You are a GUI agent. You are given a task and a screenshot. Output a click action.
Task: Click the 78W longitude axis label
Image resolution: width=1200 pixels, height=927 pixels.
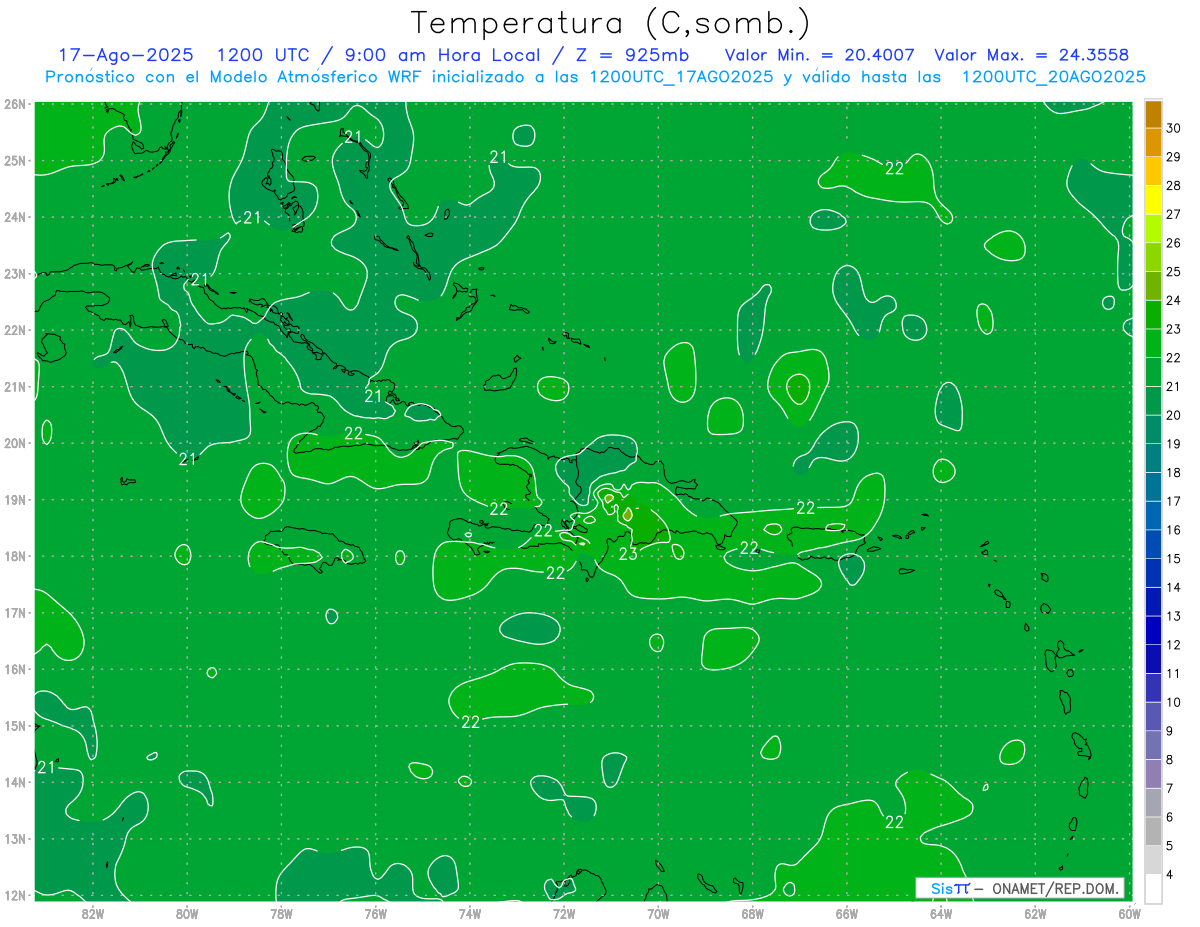coord(281,913)
